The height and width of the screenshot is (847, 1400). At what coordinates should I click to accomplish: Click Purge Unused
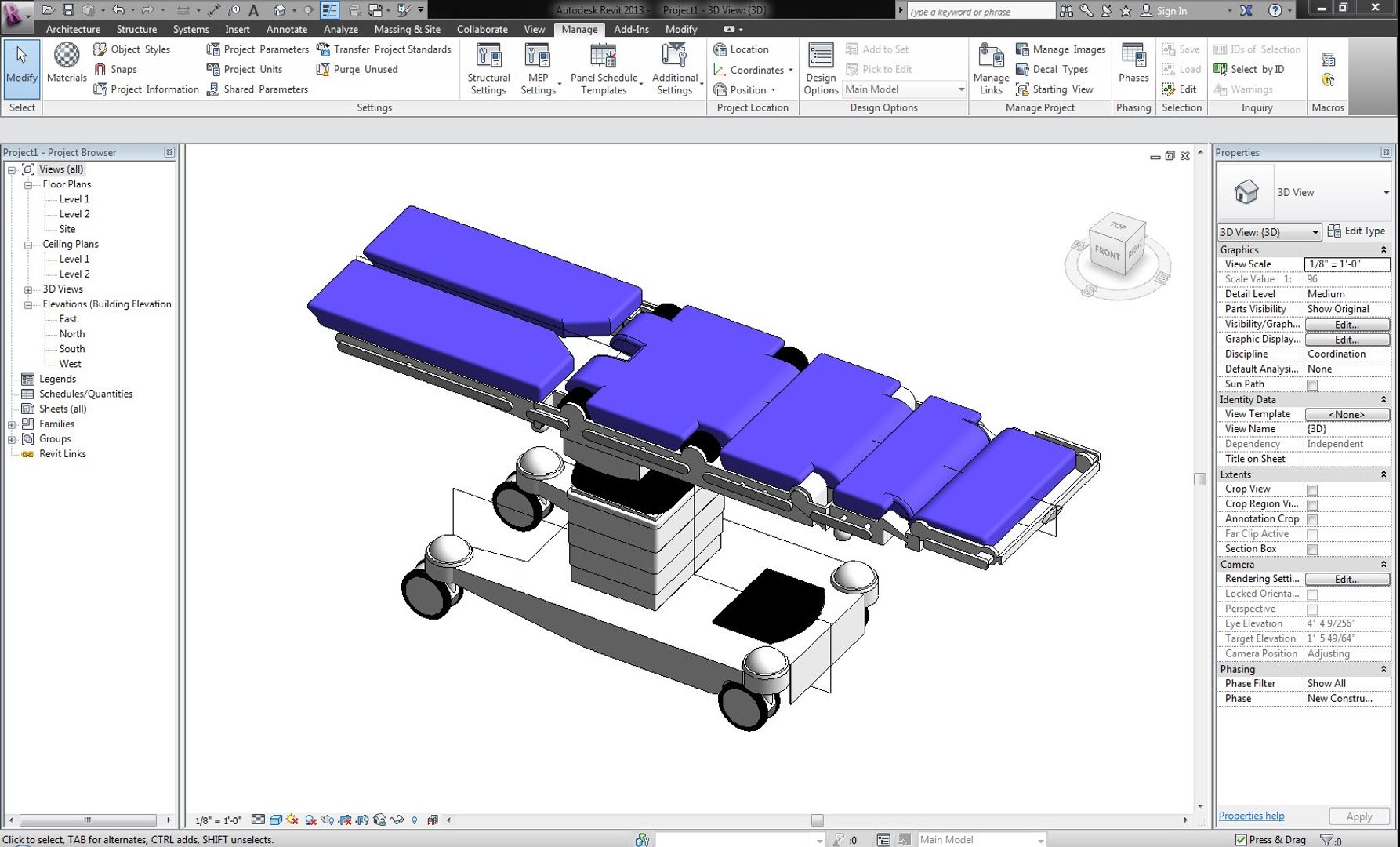click(x=357, y=69)
